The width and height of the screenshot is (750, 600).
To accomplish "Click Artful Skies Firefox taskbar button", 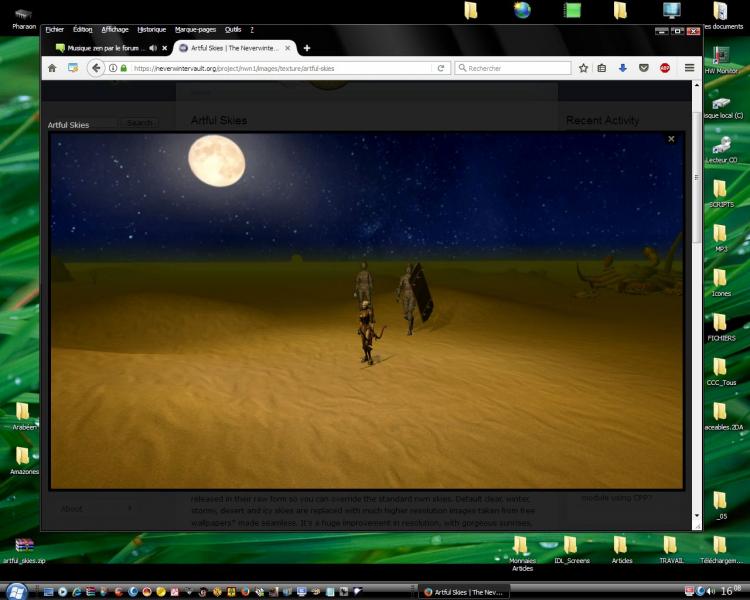I will coord(464,592).
